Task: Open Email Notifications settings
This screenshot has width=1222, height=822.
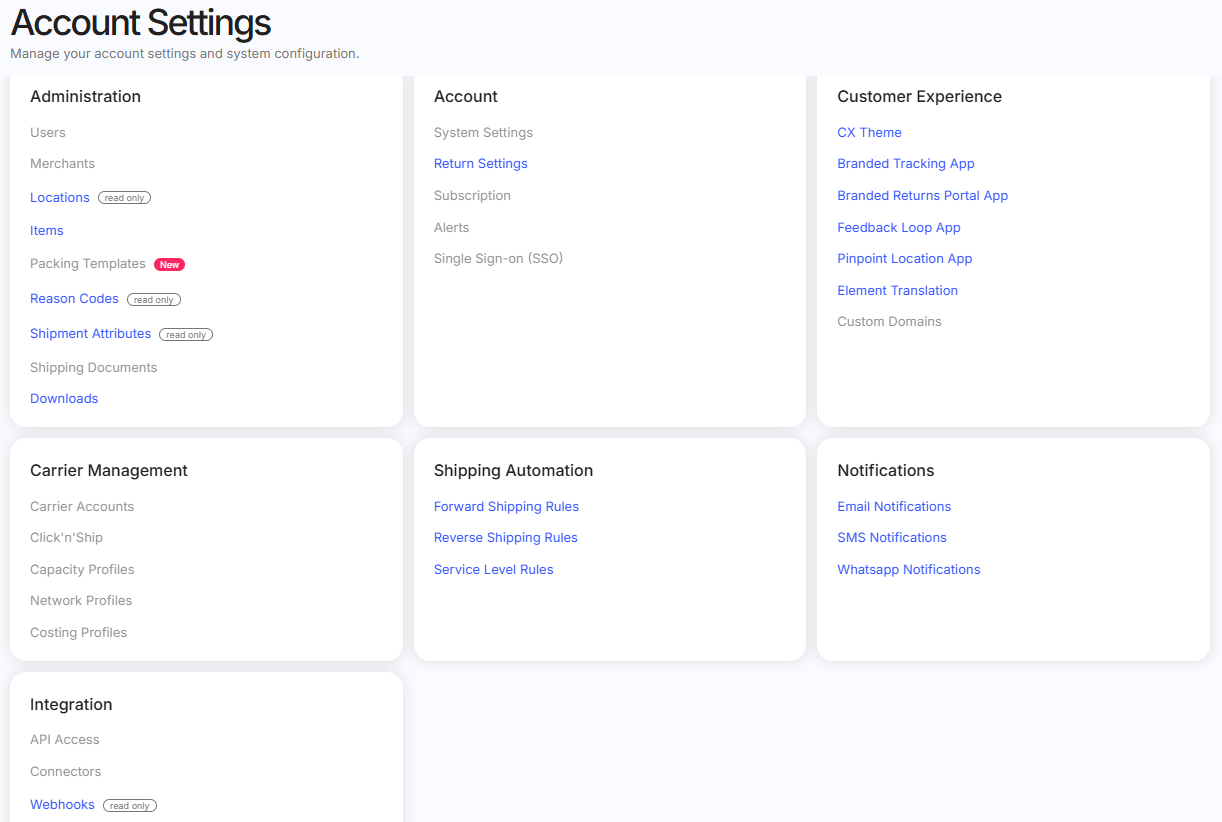Action: pyautogui.click(x=894, y=507)
